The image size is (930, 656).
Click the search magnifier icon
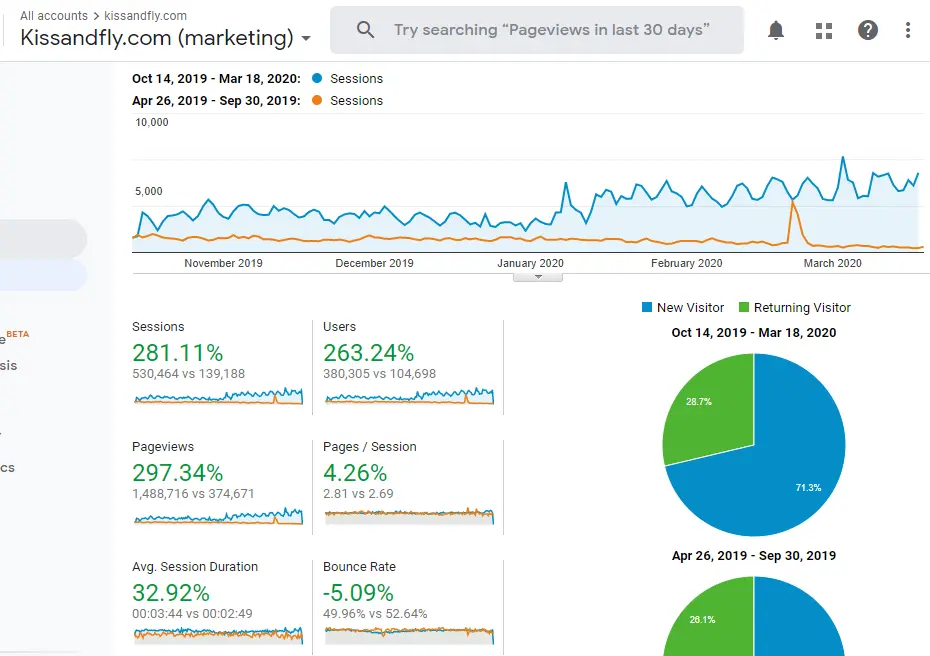pyautogui.click(x=365, y=29)
